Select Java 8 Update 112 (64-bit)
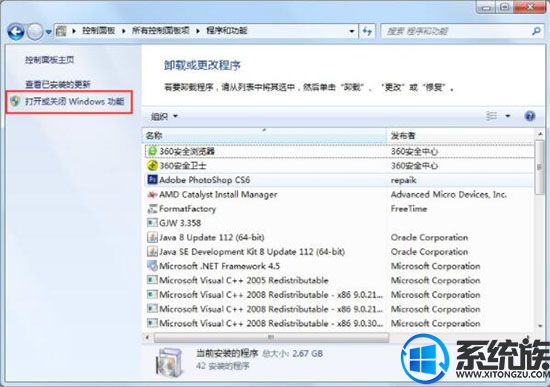The image size is (550, 387). click(339, 238)
